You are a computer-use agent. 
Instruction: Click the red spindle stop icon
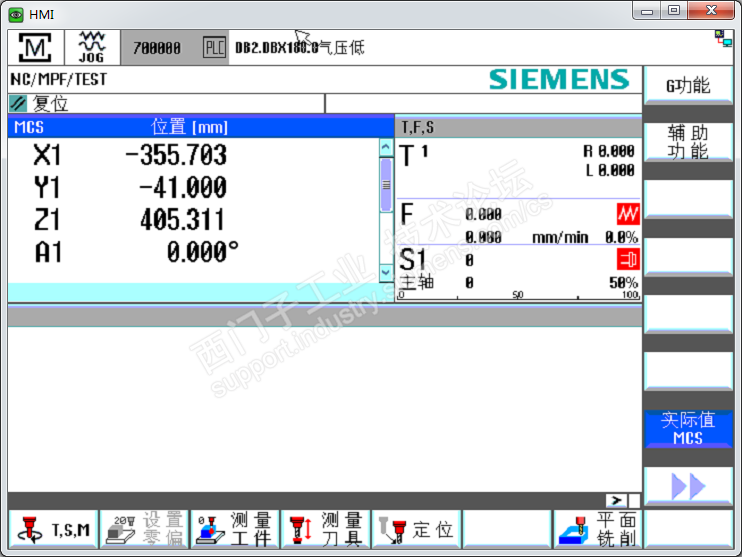tap(628, 259)
